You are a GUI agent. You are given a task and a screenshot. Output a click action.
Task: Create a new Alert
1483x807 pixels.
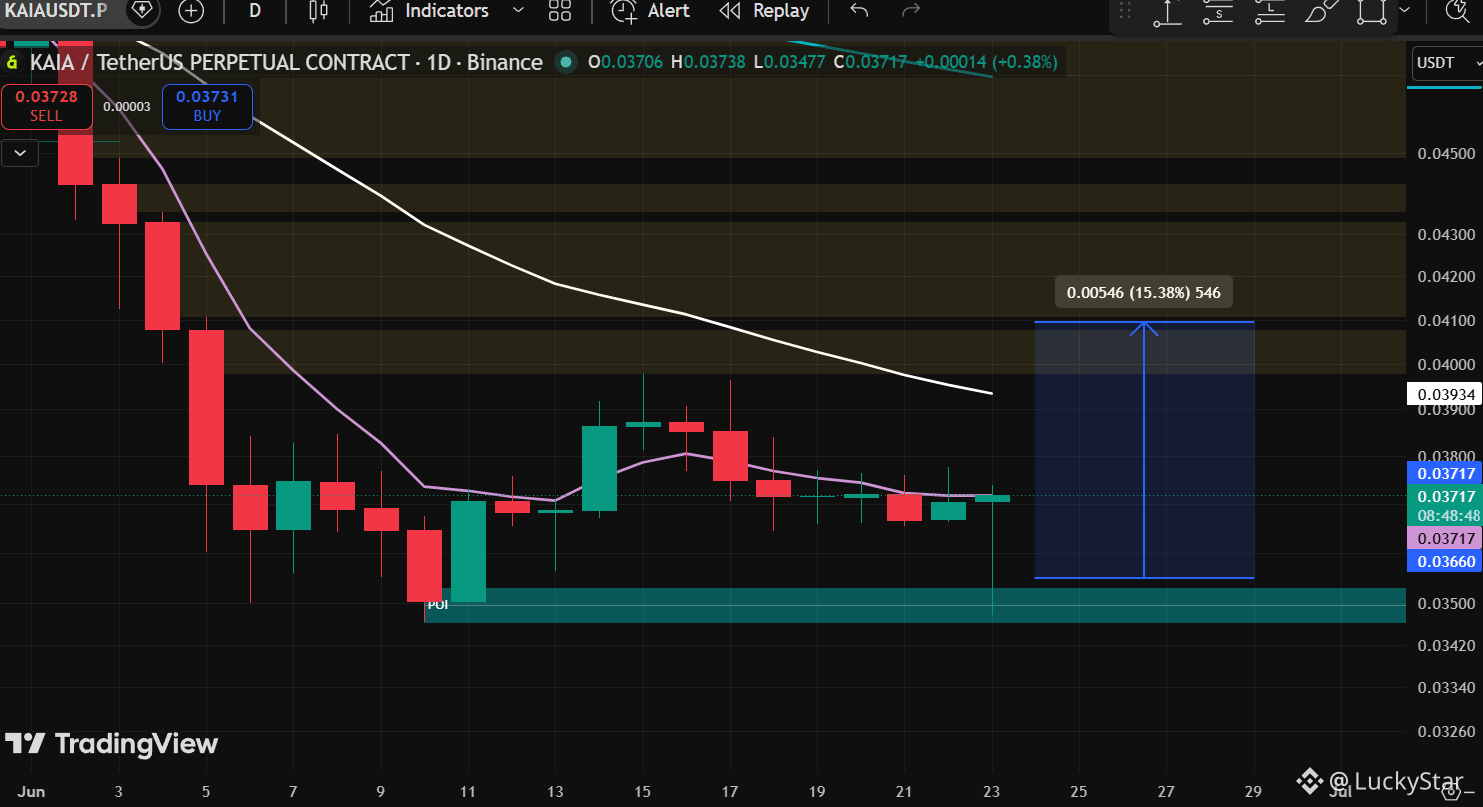[651, 11]
